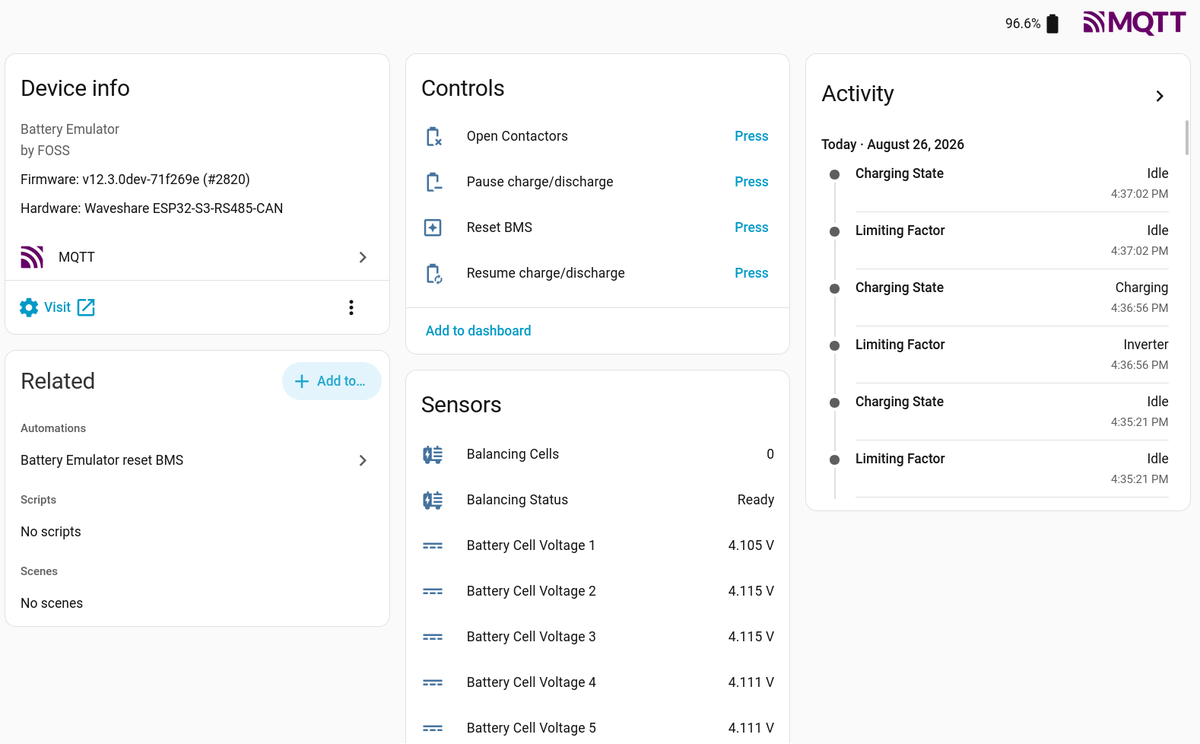
Task: Click the battery level icon at top
Action: 1052,24
